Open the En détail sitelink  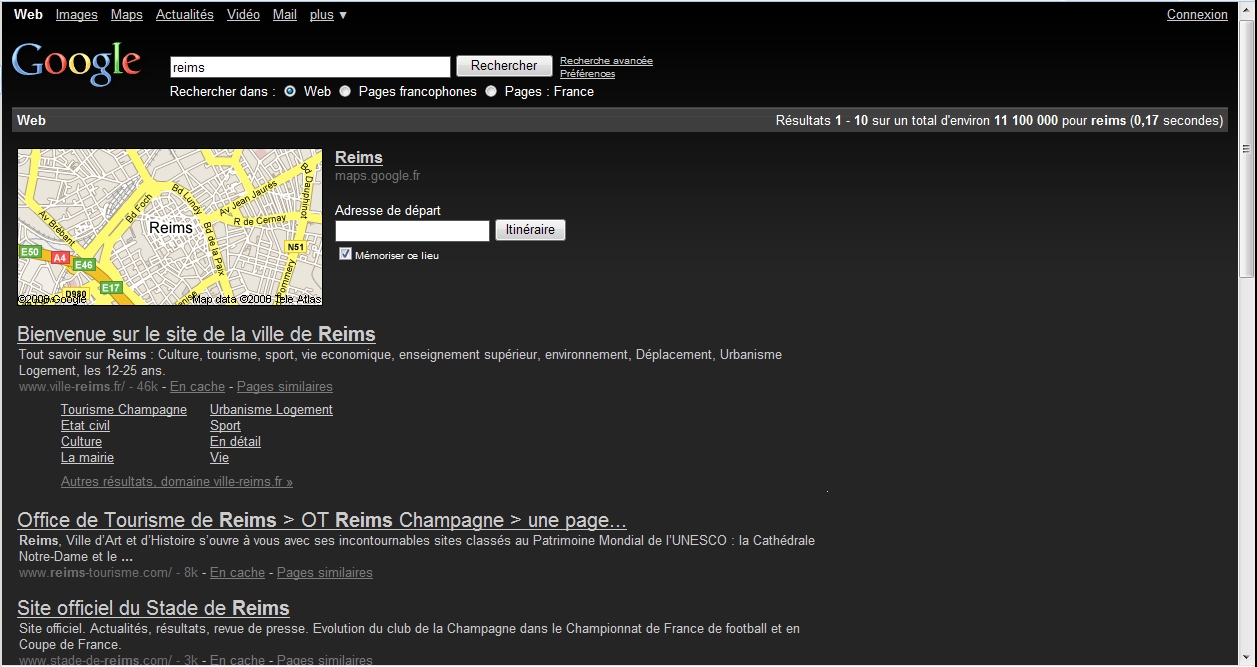click(x=235, y=442)
